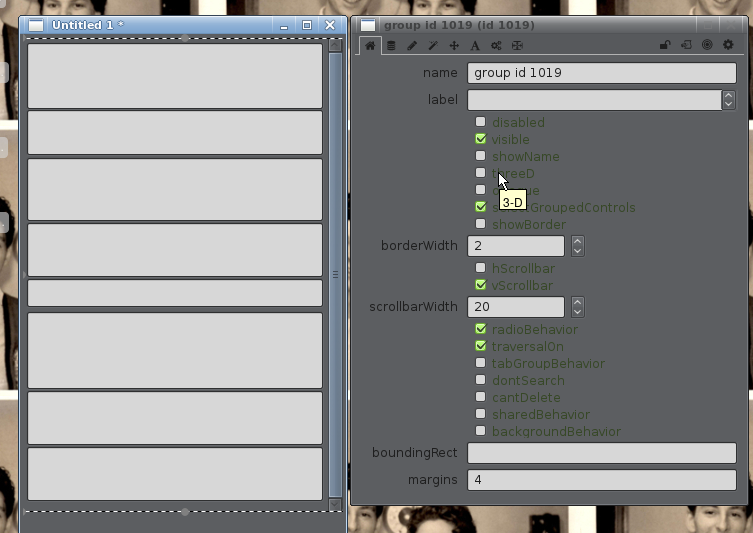Screen dimensions: 753x533
Task: Click the name field containing group id 1019
Action: click(601, 73)
